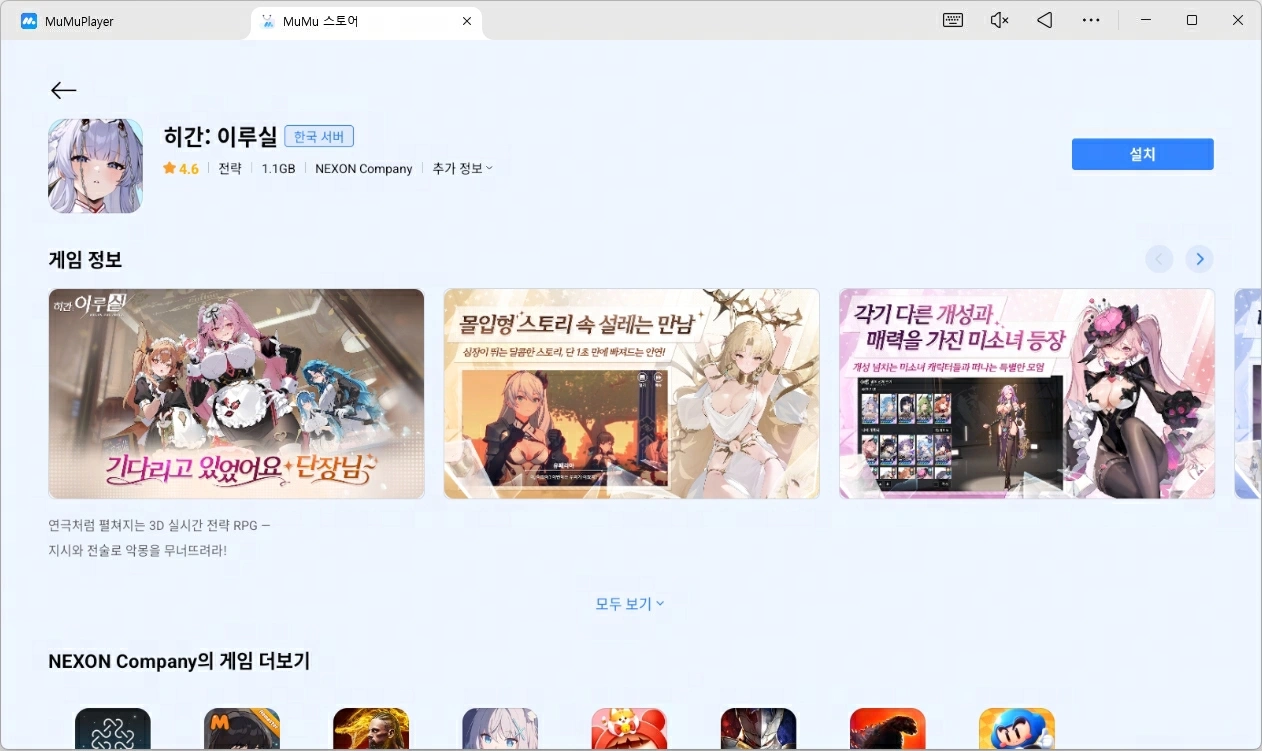The width and height of the screenshot is (1262, 751).
Task: Switch to the MuMu 스토어 tab
Action: pyautogui.click(x=367, y=21)
